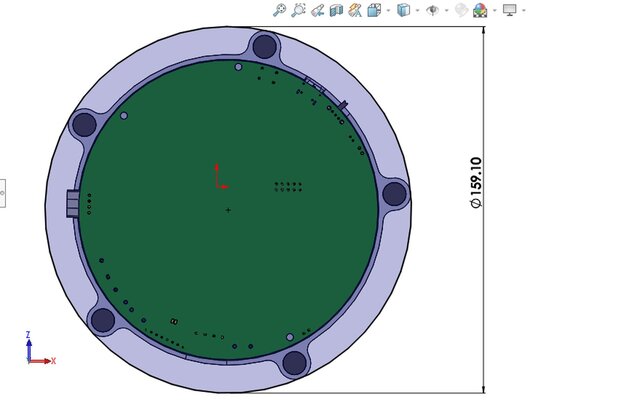Expand the Display Style dropdown arrow
The image size is (640, 402).
point(416,11)
